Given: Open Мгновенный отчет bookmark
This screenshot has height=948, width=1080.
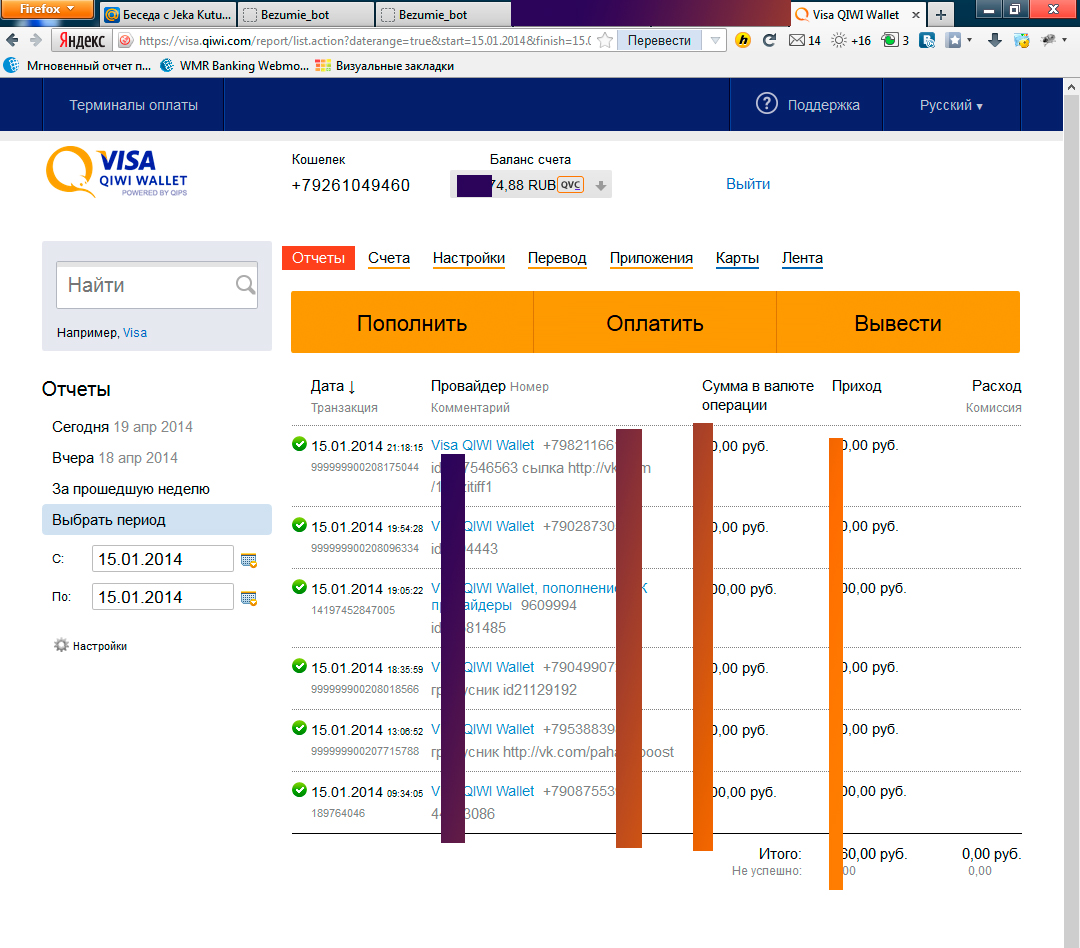Looking at the screenshot, I should (x=78, y=65).
